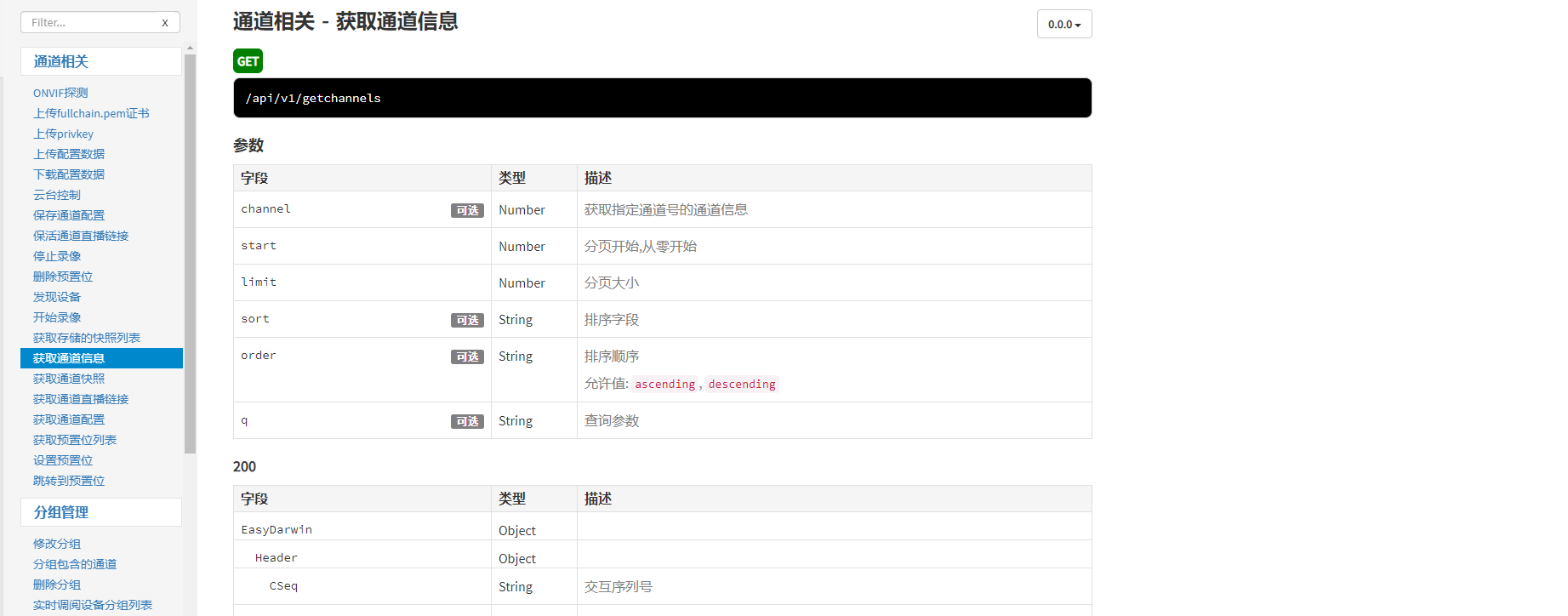Go to 下载配置数据 page
The height and width of the screenshot is (616, 1568).
pos(69,174)
